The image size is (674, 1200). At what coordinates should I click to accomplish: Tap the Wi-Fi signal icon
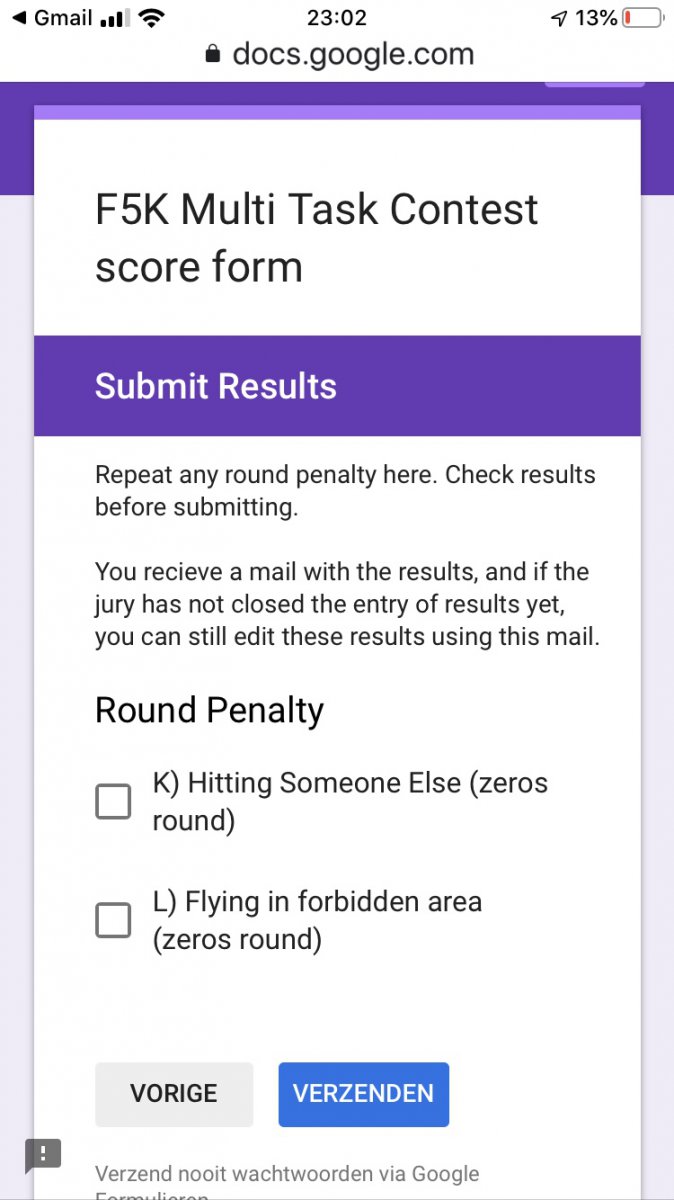tap(152, 18)
